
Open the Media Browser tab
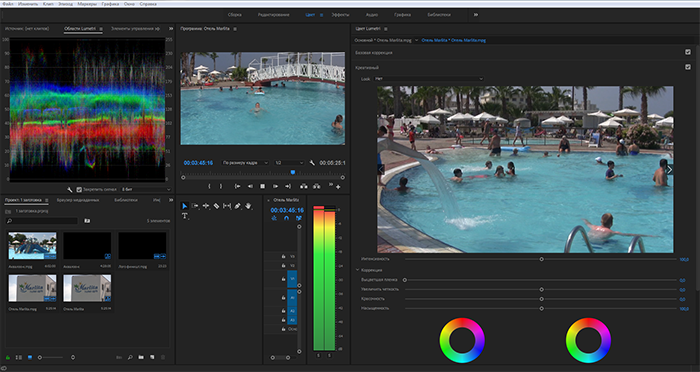coord(78,200)
